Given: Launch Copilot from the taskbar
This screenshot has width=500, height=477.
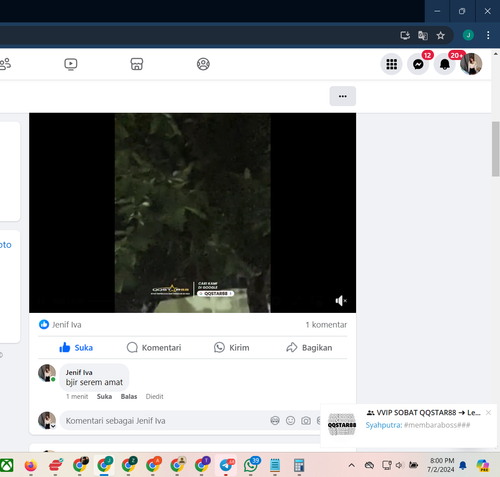Looking at the screenshot, I should pyautogui.click(x=483, y=465).
